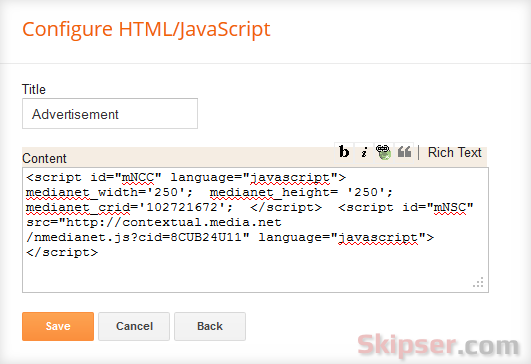This screenshot has height=364, width=531.
Task: Switch editor to Rich Text mode
Action: 454,152
